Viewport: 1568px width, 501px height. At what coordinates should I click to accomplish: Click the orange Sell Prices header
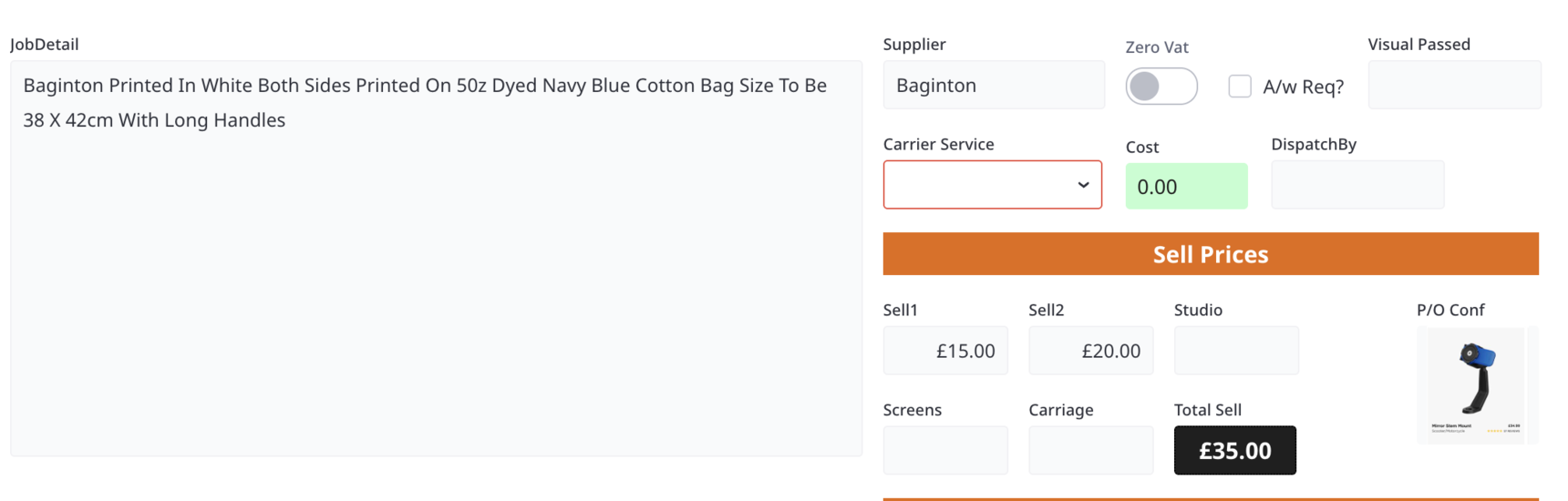coord(1210,254)
